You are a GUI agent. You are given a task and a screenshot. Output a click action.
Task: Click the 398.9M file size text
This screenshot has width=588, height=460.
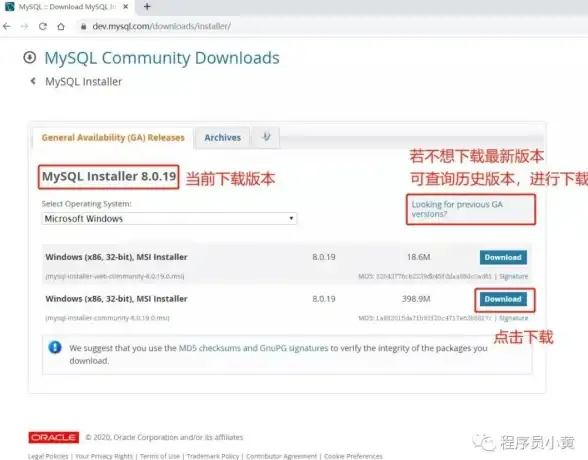pos(416,299)
